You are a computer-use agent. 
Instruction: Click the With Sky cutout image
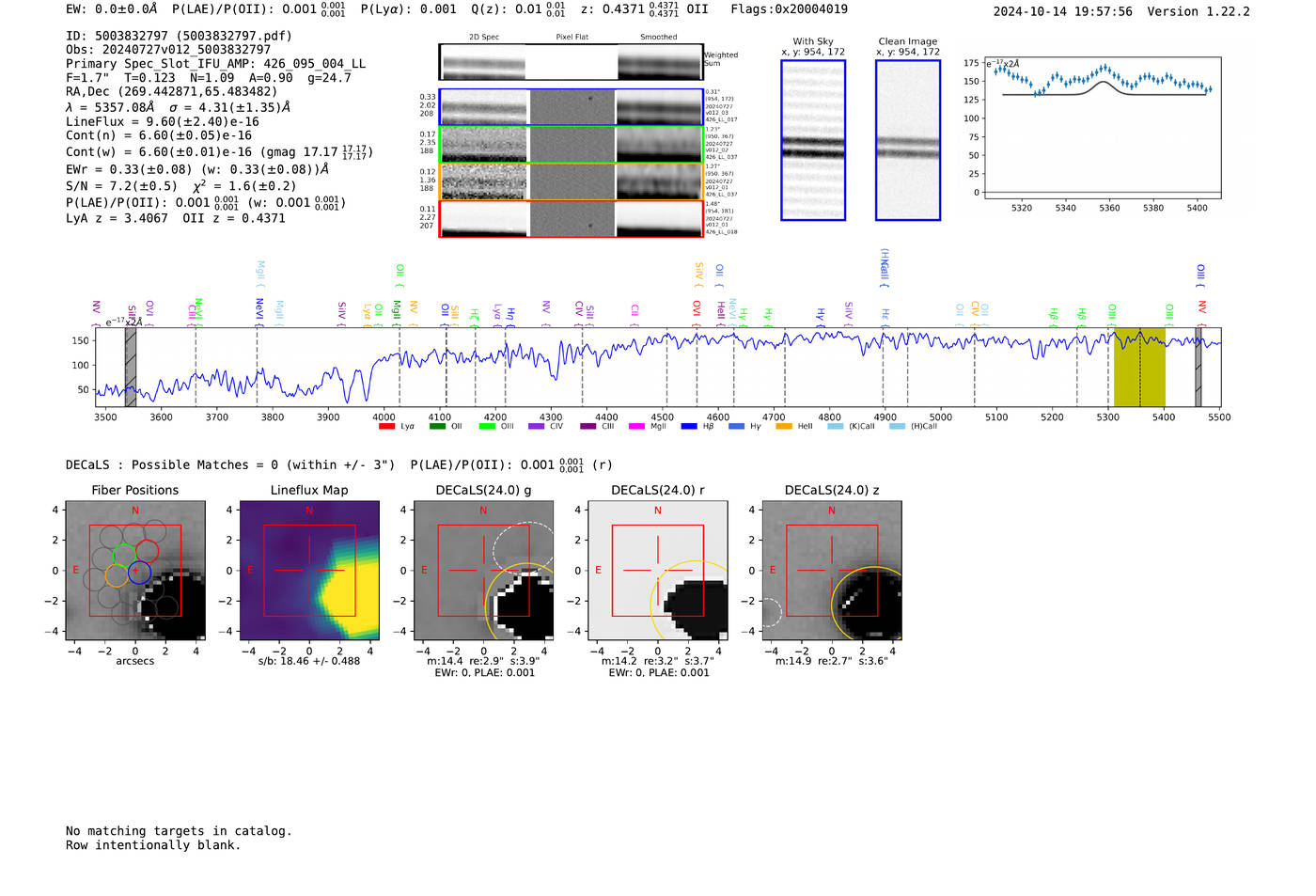click(x=813, y=140)
